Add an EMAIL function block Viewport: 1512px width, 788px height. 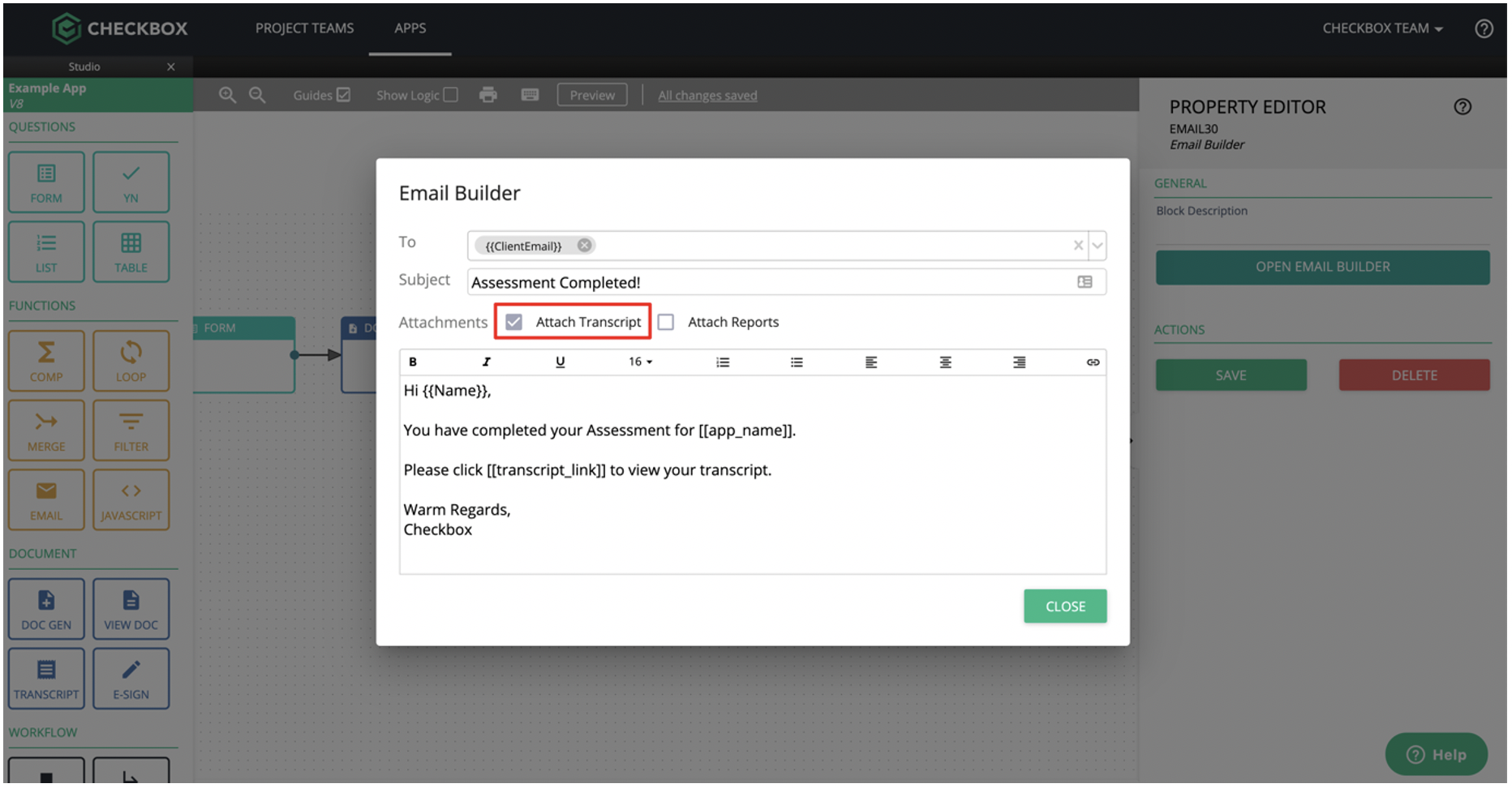point(46,500)
